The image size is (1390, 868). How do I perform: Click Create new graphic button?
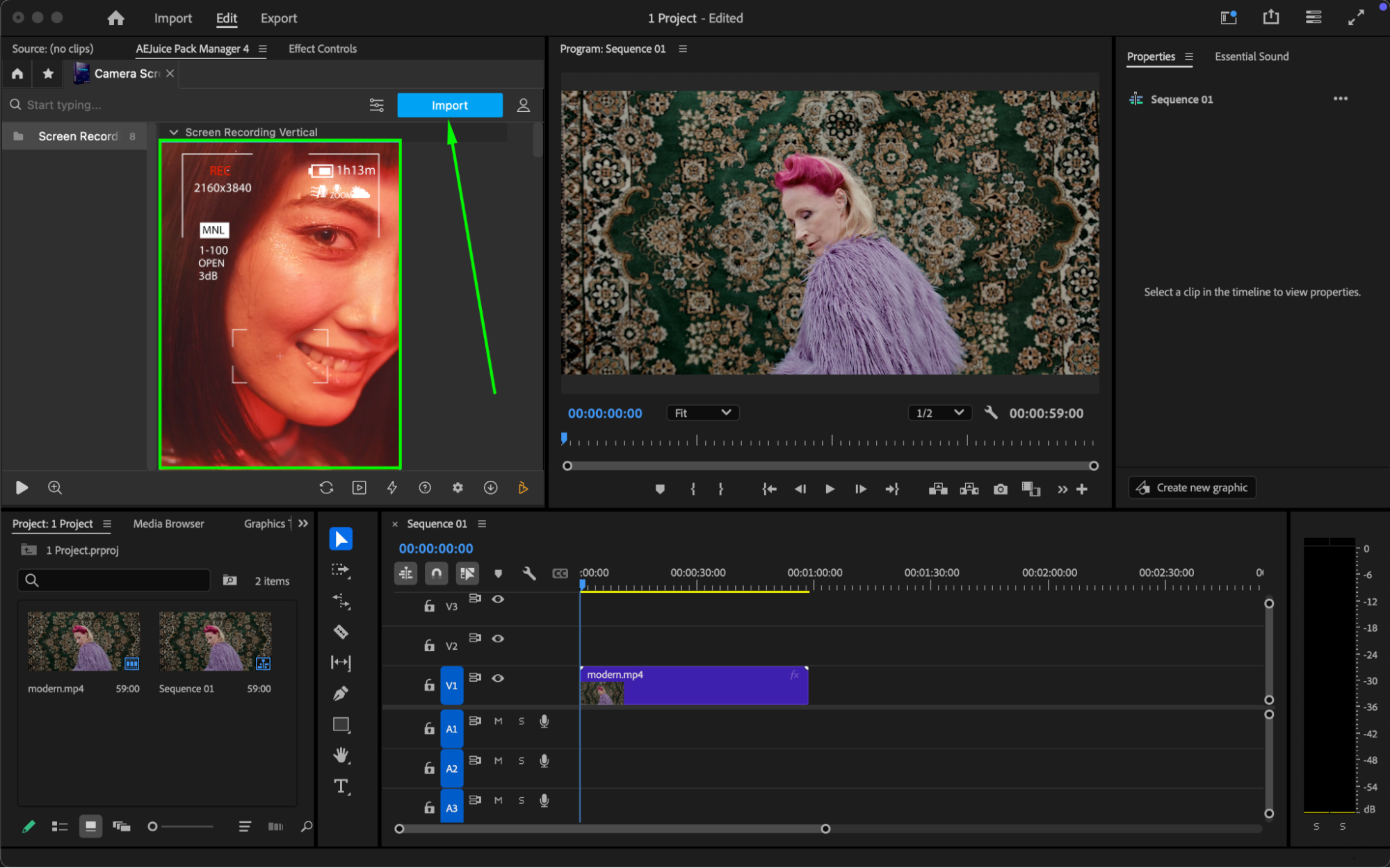point(1193,488)
